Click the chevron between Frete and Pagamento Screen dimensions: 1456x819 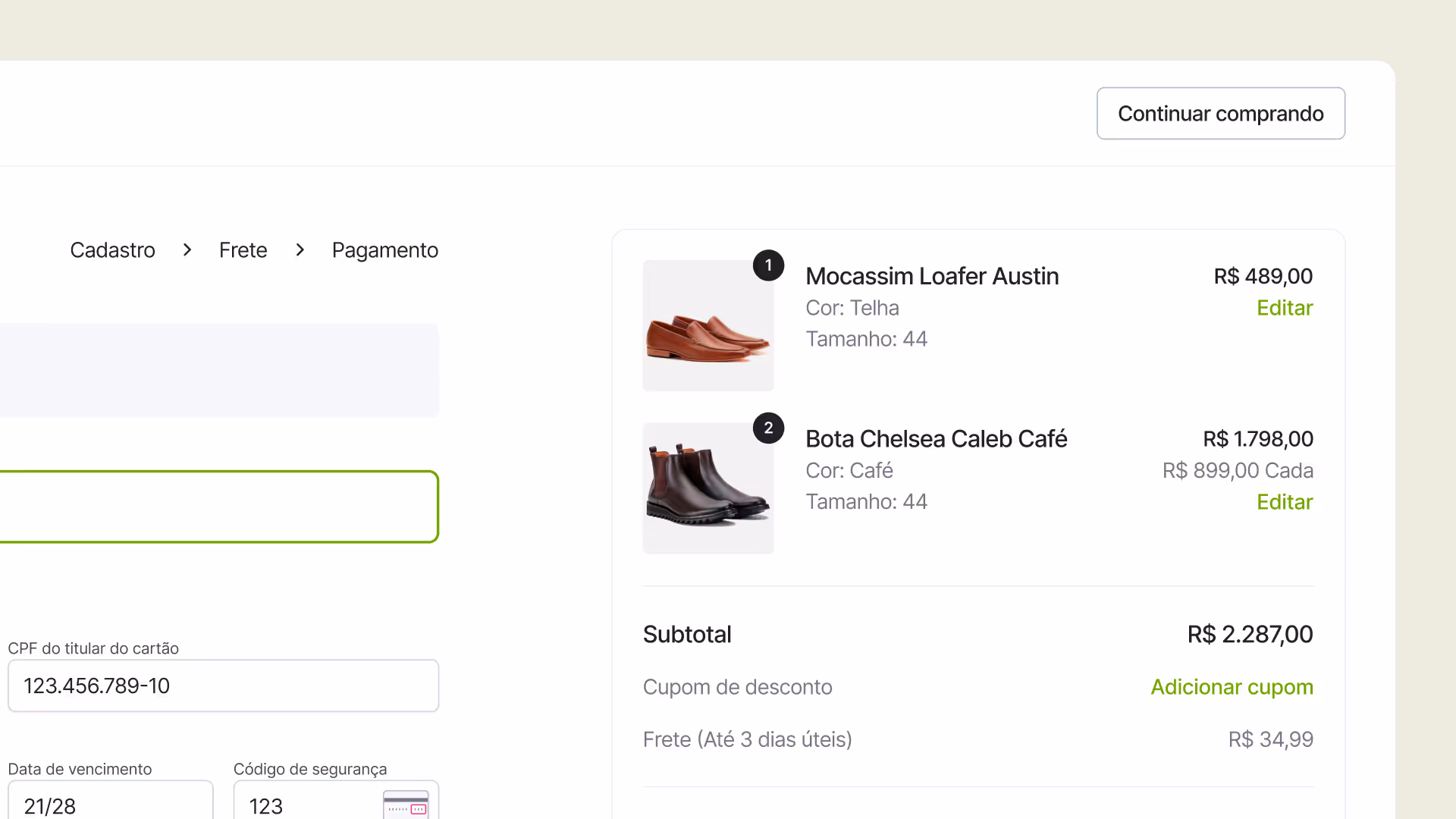pyautogui.click(x=300, y=250)
